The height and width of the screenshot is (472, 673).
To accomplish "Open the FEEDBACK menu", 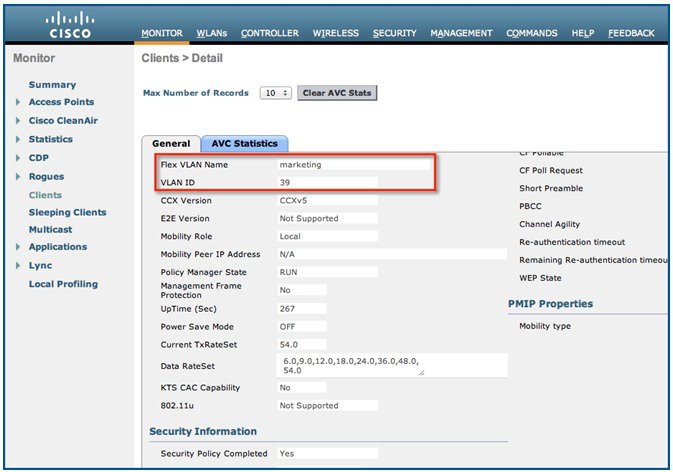I will pos(631,33).
